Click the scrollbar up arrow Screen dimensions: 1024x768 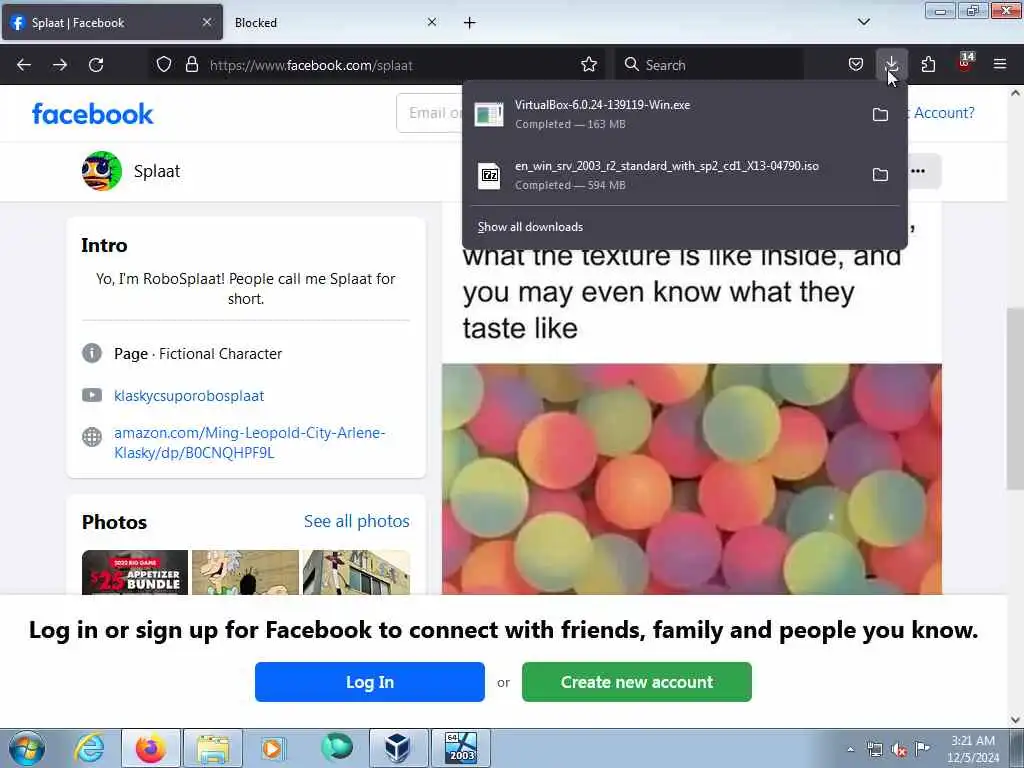(1015, 93)
